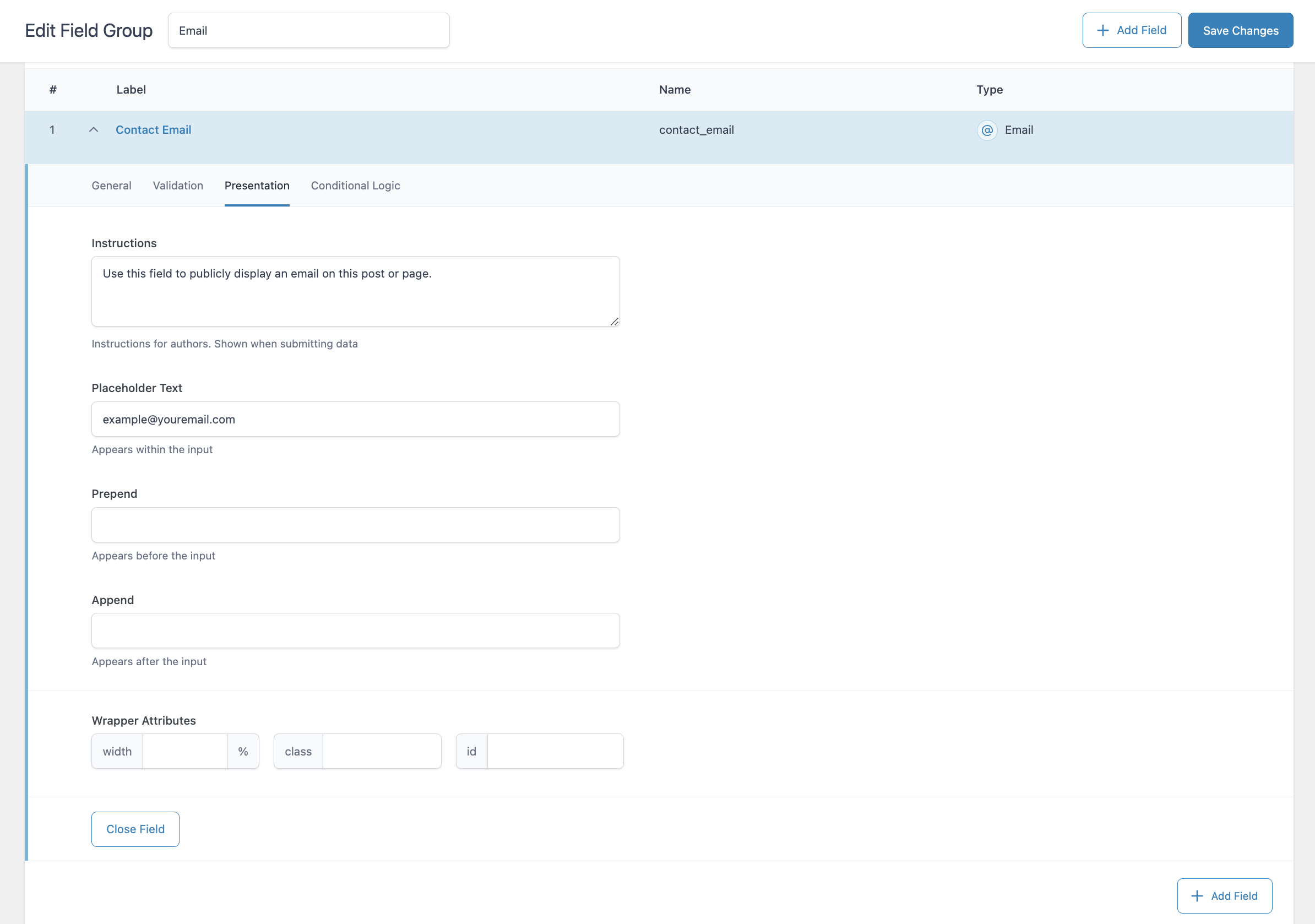
Task: Click the id wrapper attribute input
Action: pyautogui.click(x=555, y=751)
